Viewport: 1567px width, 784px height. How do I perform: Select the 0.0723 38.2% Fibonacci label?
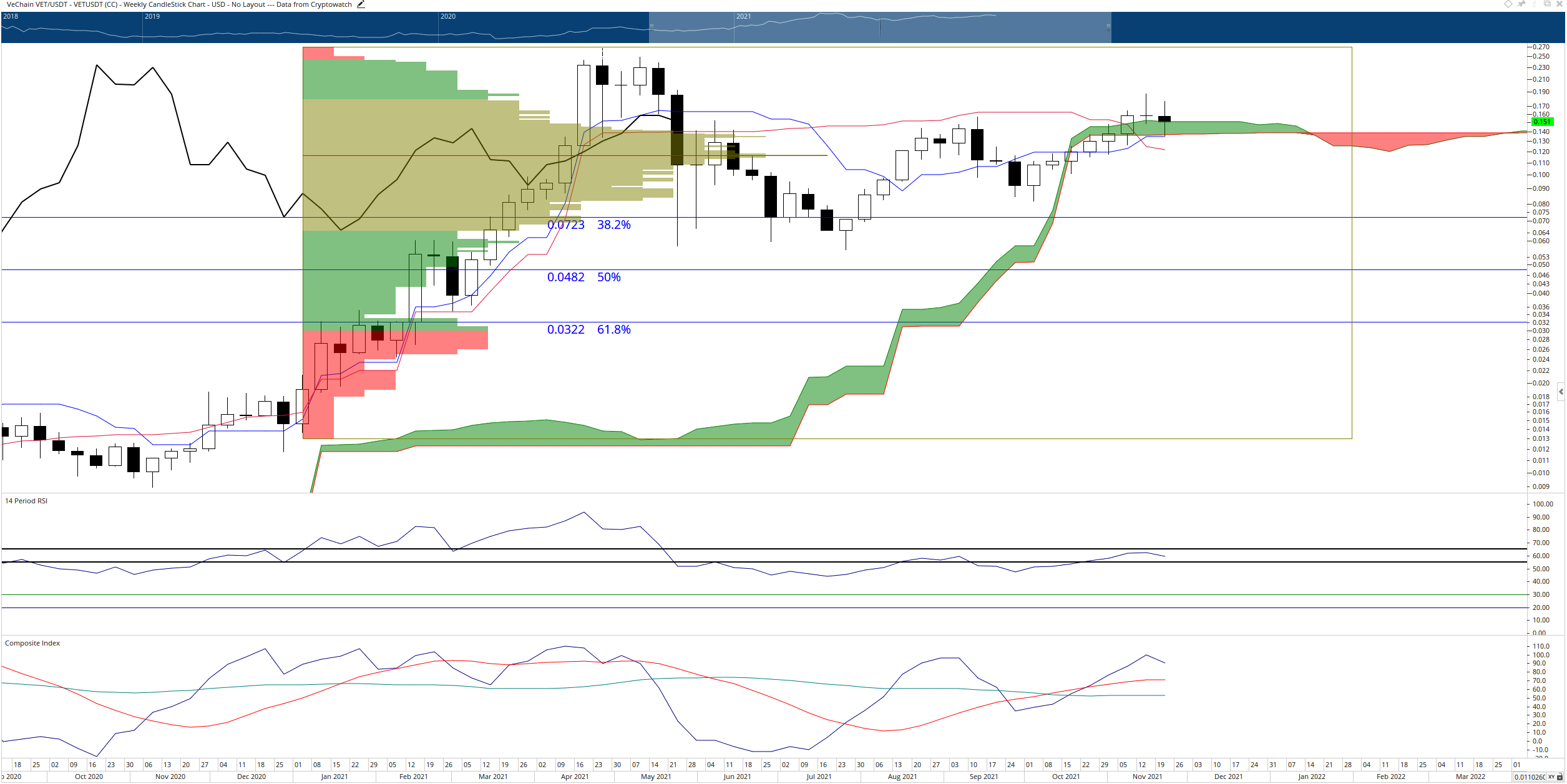[x=589, y=225]
